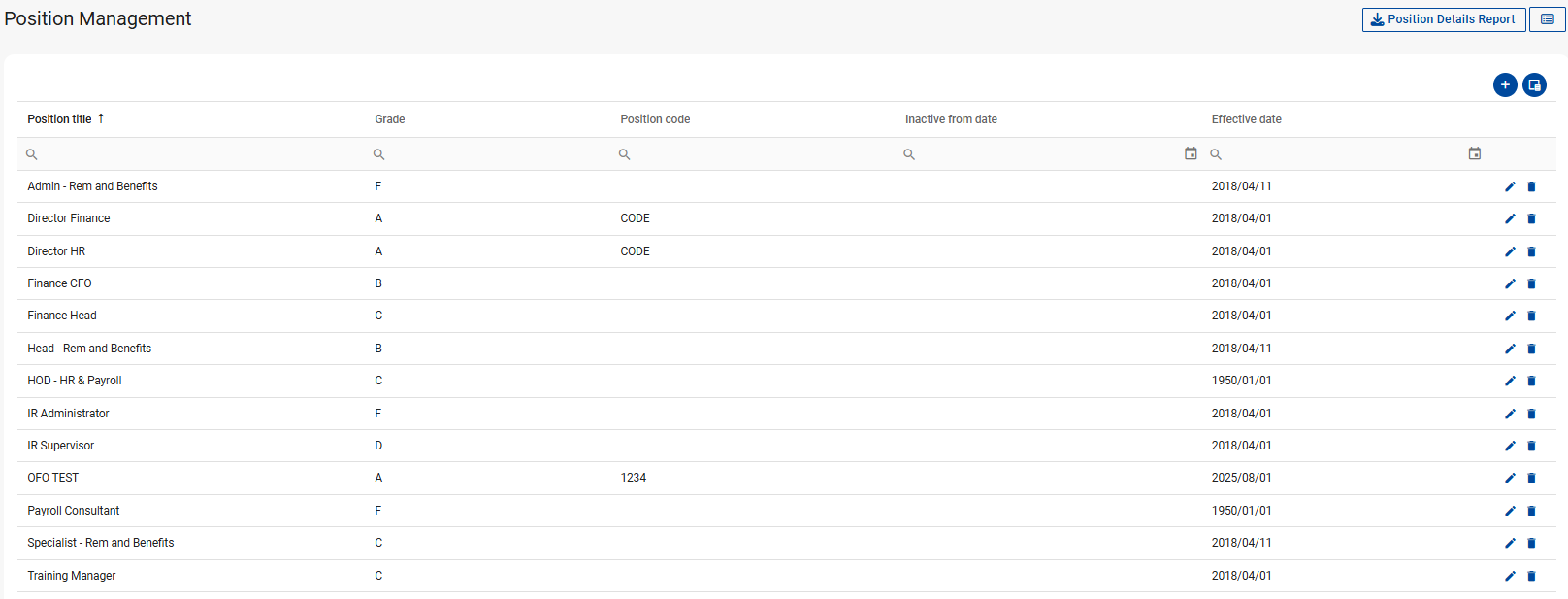The height and width of the screenshot is (599, 1568).
Task: Sort by Effective date column header
Action: pos(1246,119)
